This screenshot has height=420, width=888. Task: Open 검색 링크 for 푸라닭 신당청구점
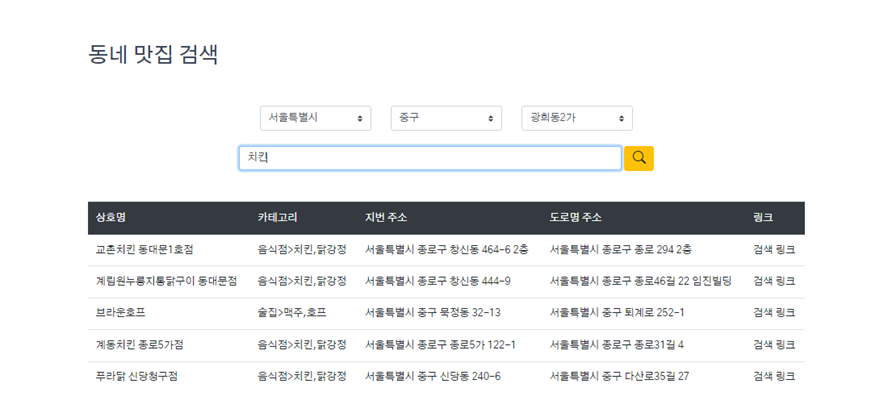(774, 376)
